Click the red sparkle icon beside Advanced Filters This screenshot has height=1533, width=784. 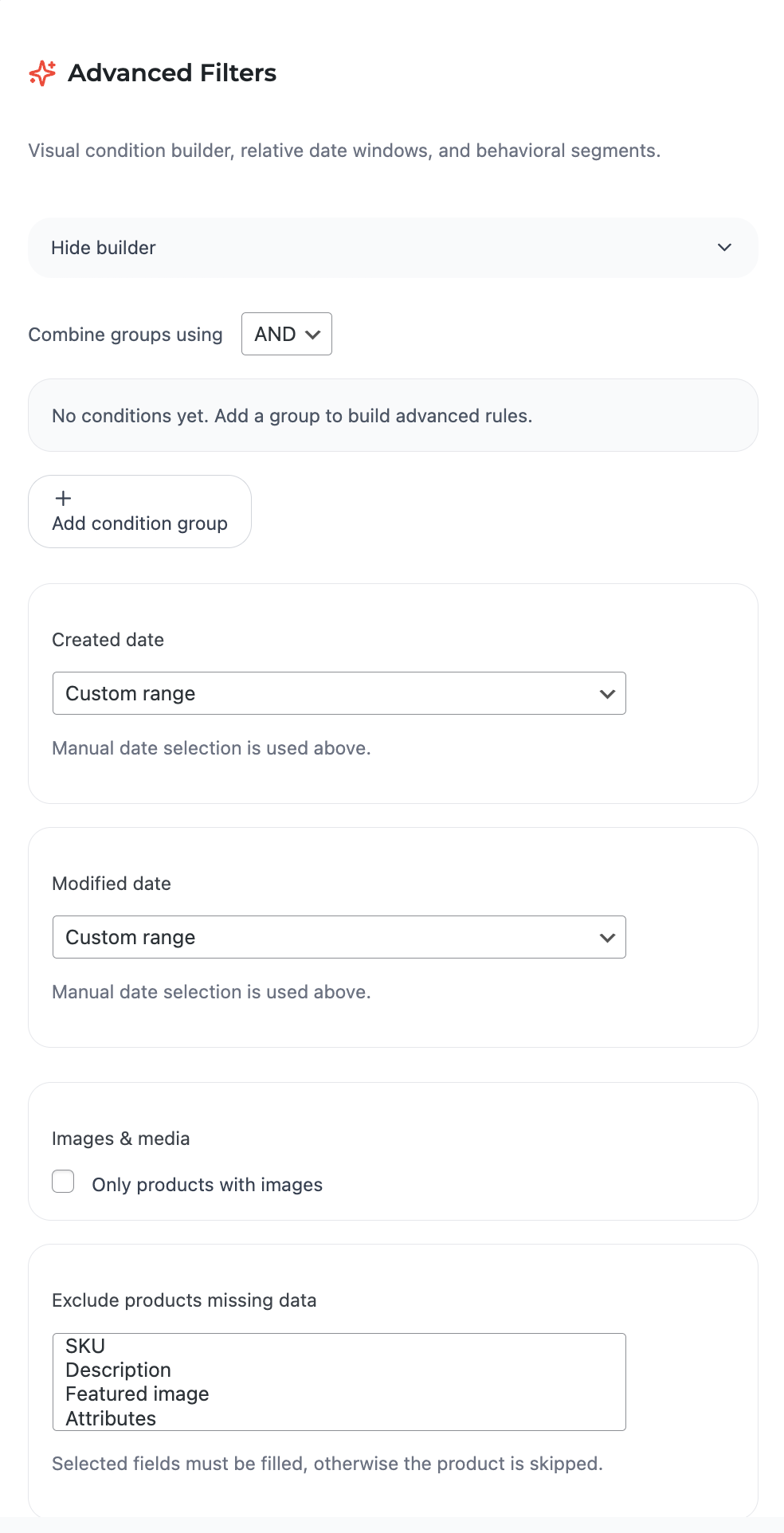[x=42, y=73]
